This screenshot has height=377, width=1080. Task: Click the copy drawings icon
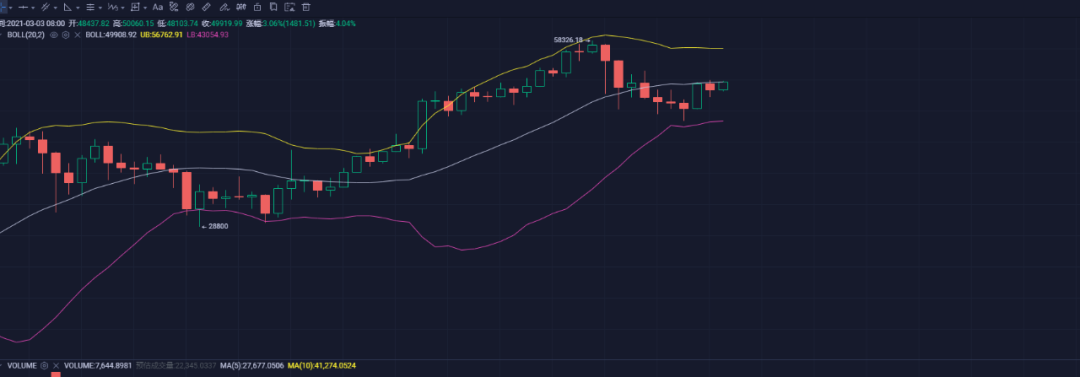(x=273, y=7)
